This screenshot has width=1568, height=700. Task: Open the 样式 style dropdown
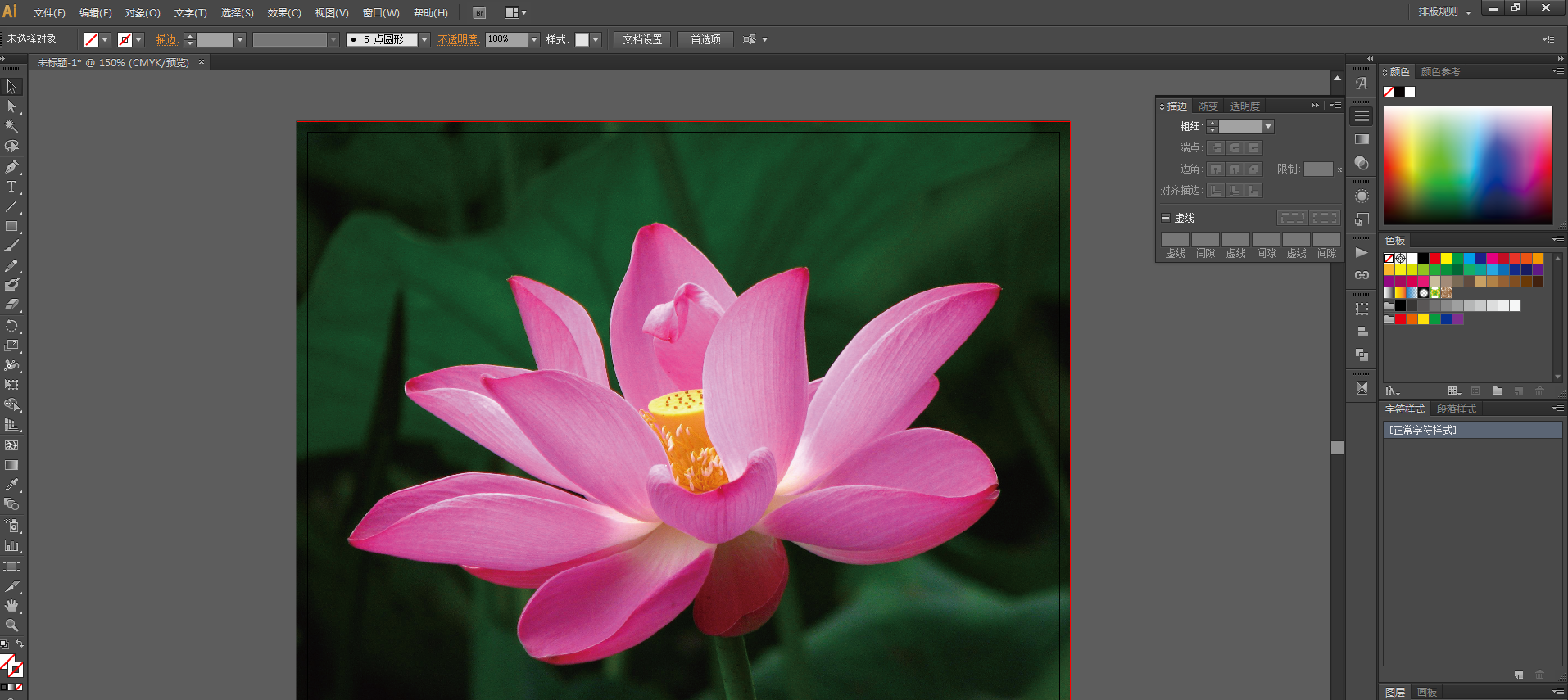click(596, 39)
